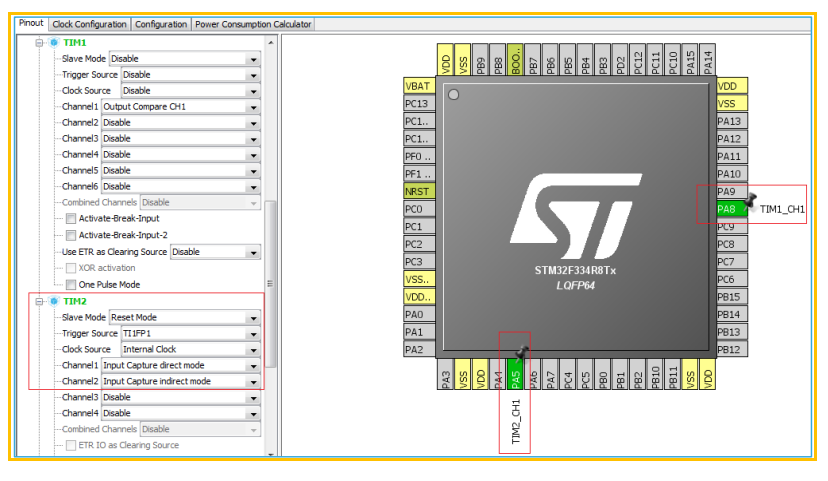The height and width of the screenshot is (481, 828).
Task: Click the TIM1_CH1 pin label
Action: (x=782, y=209)
